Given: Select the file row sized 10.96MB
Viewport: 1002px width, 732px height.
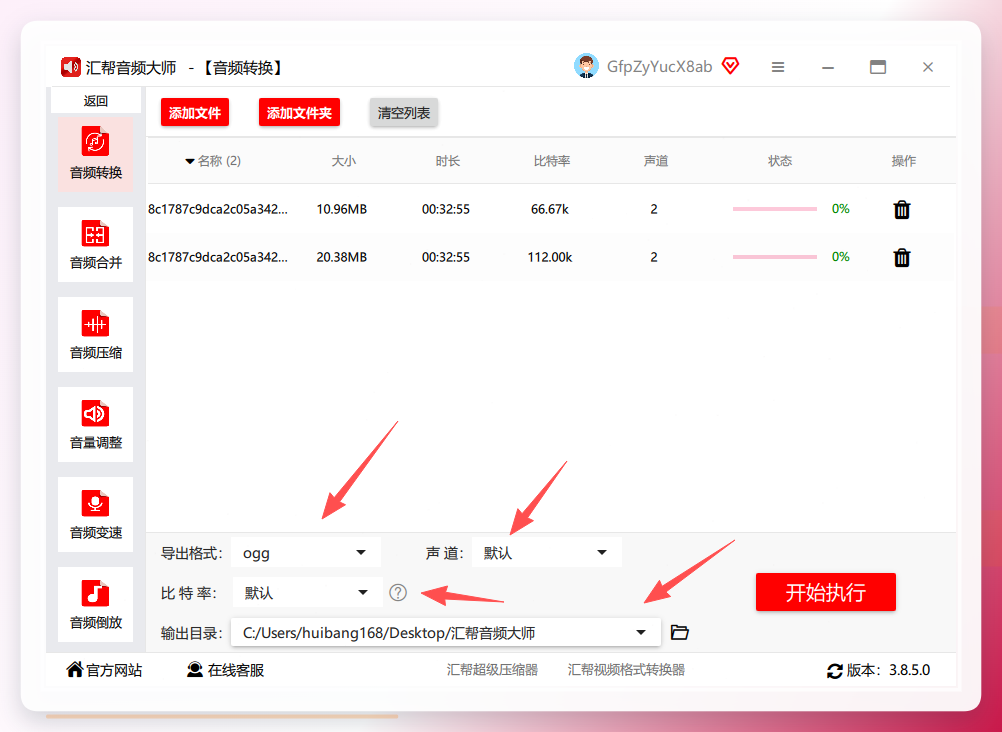Looking at the screenshot, I should click(551, 209).
